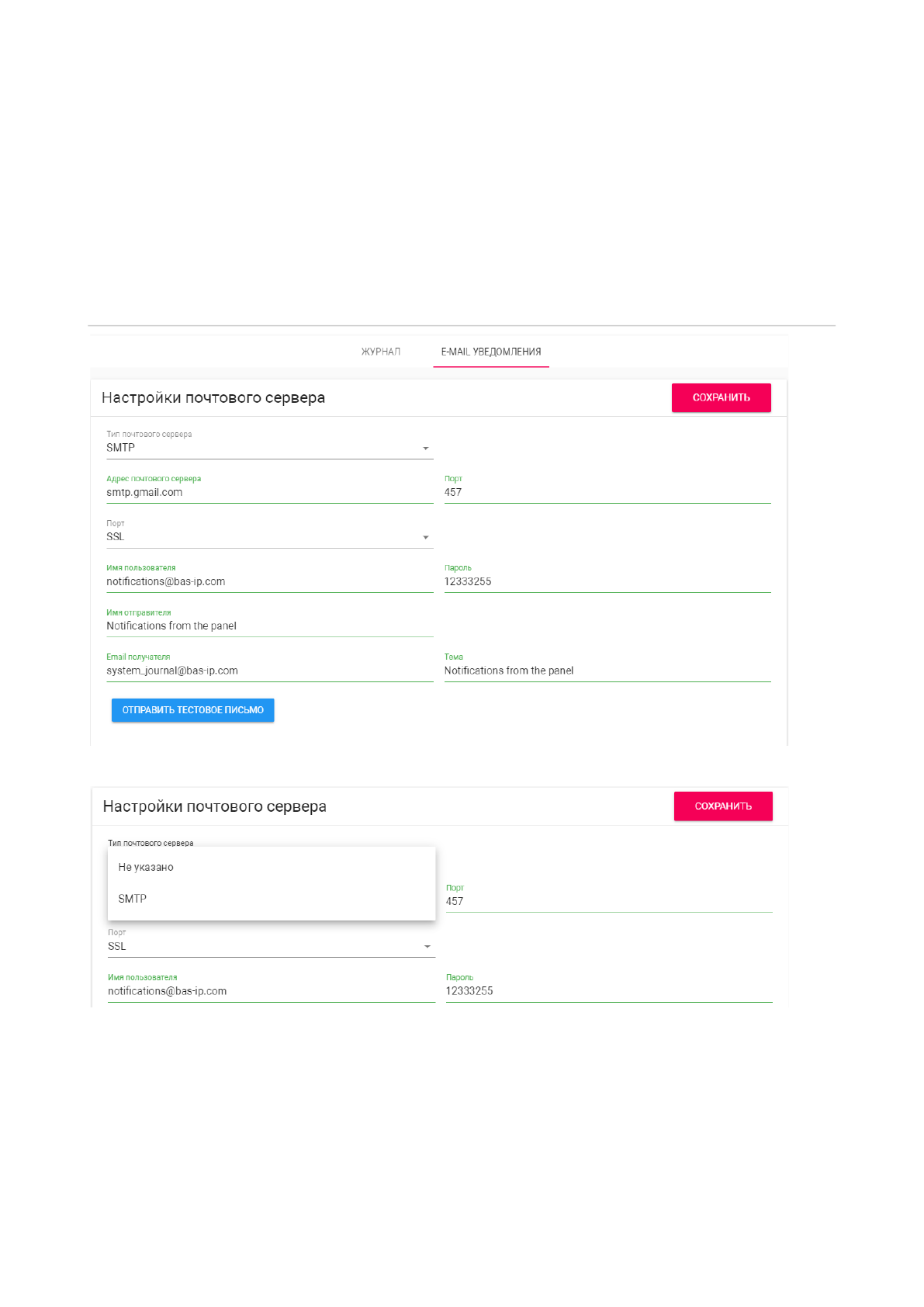Open the ЖУРНАЛ tab

[x=380, y=352]
